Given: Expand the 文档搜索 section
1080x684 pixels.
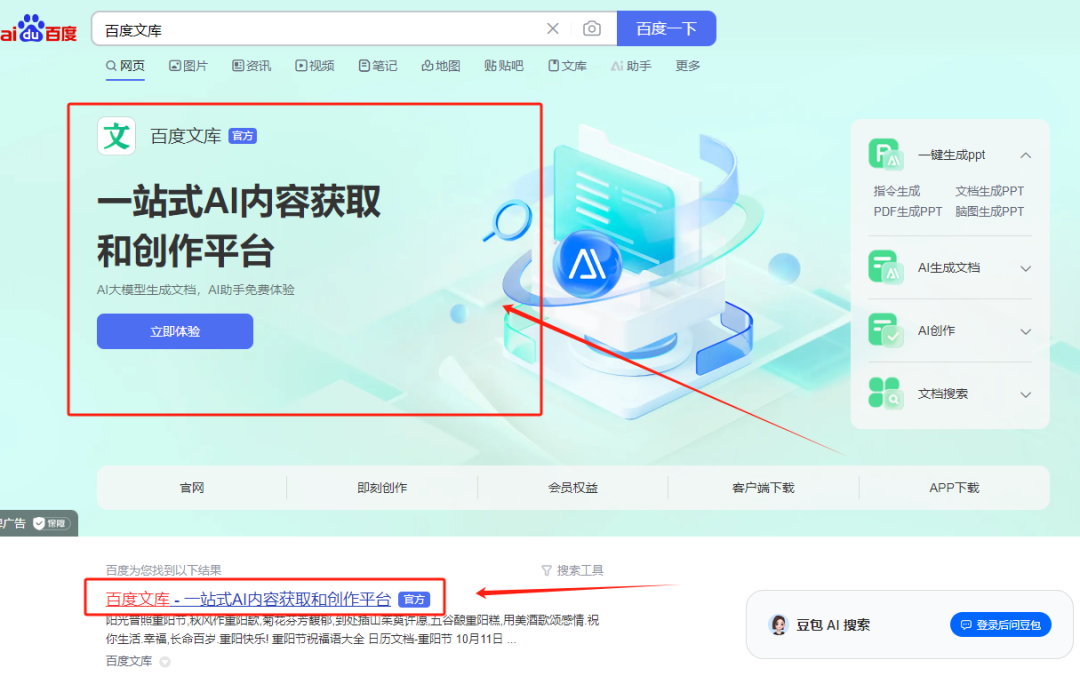Looking at the screenshot, I should (x=1026, y=395).
